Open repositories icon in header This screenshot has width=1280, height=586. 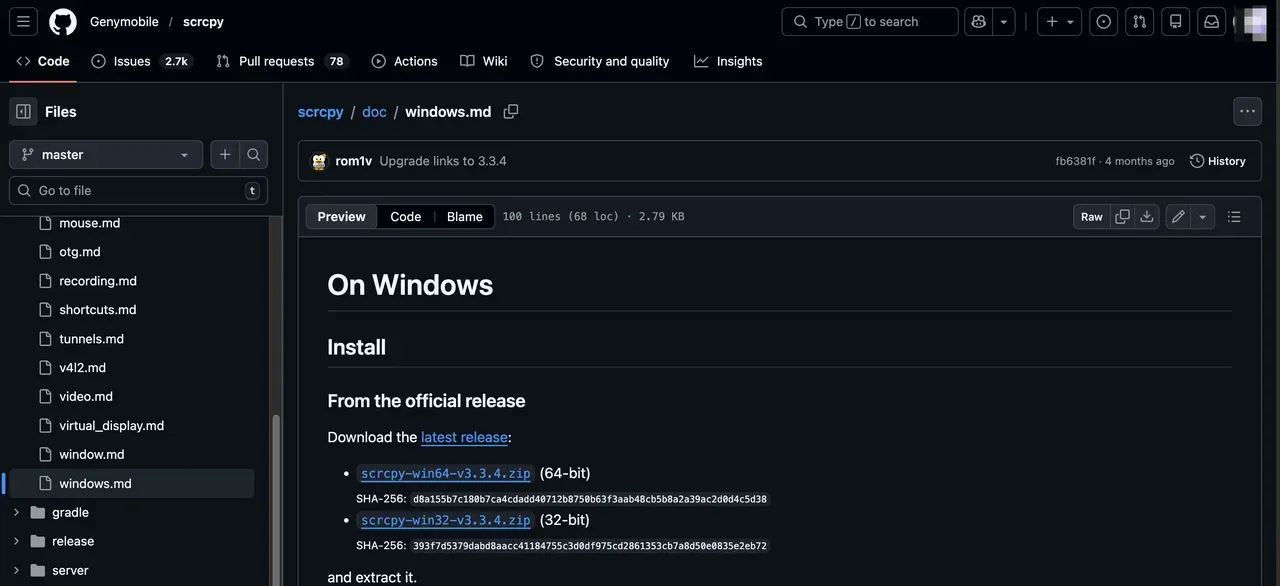click(1176, 21)
